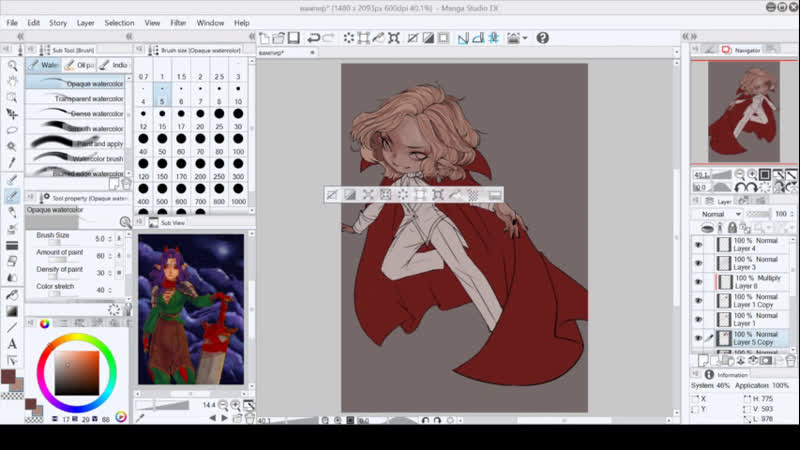The image size is (800, 450).
Task: Select the Watercolor sub tool tab
Action: click(44, 65)
